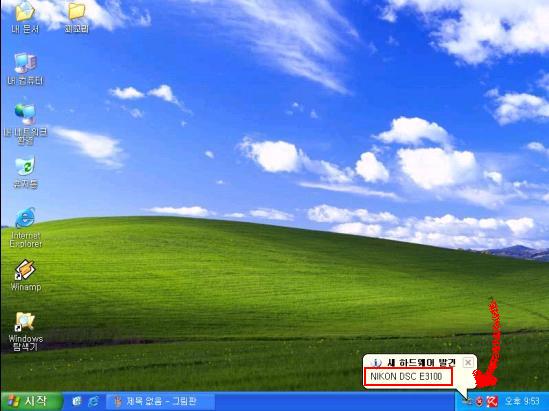Select the Internet Explorer desktop icon
Screen dimensions: 549x411
[25, 228]
